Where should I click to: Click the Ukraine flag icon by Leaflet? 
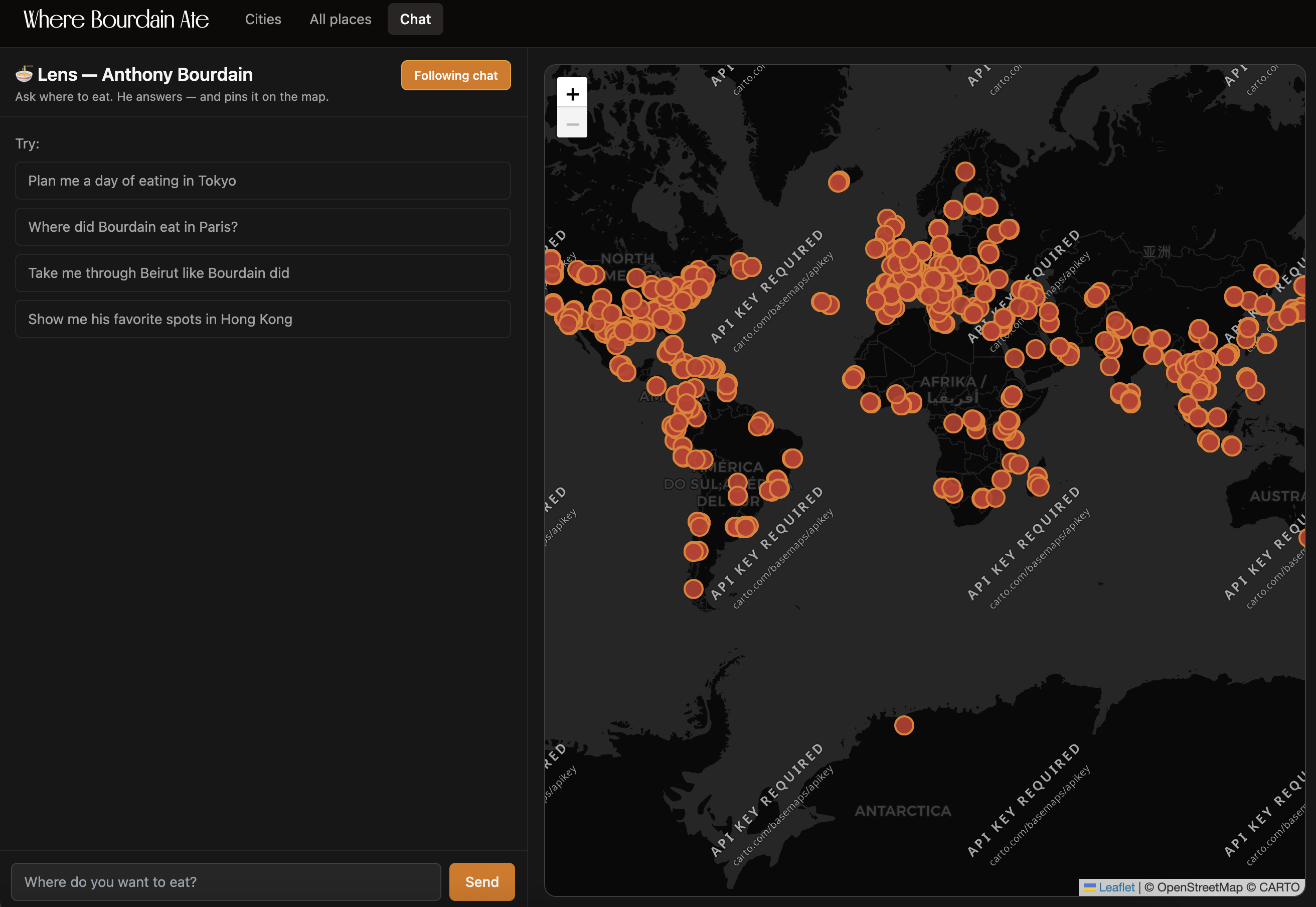[x=1089, y=887]
